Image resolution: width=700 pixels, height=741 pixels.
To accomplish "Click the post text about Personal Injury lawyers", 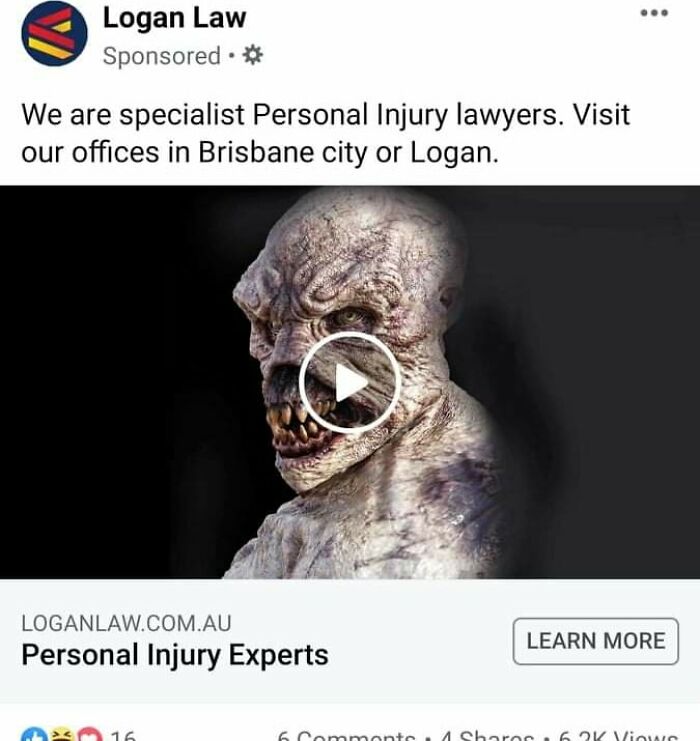I will [x=325, y=133].
